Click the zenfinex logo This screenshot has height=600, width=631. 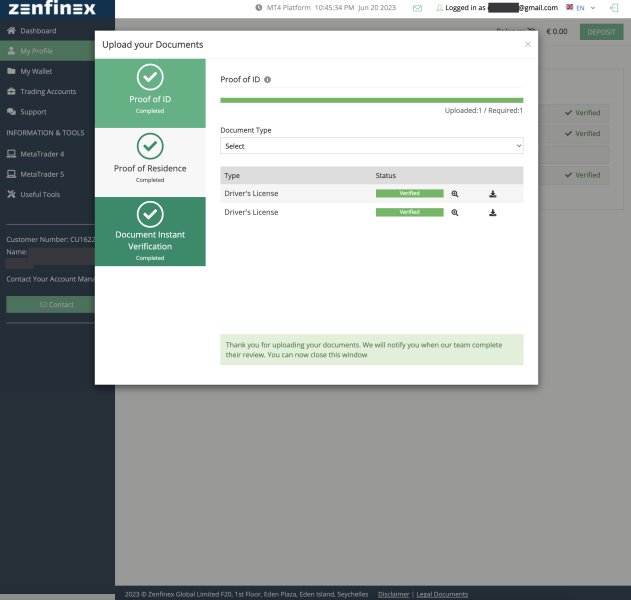coord(52,8)
